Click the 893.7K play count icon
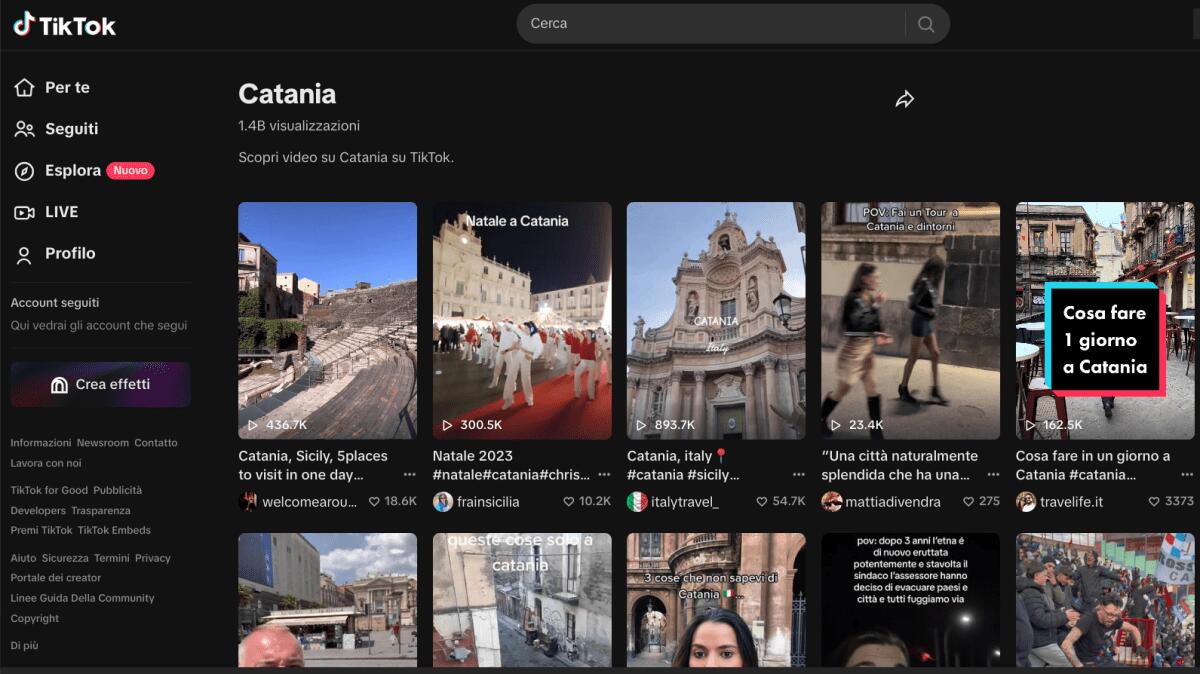 pos(643,425)
